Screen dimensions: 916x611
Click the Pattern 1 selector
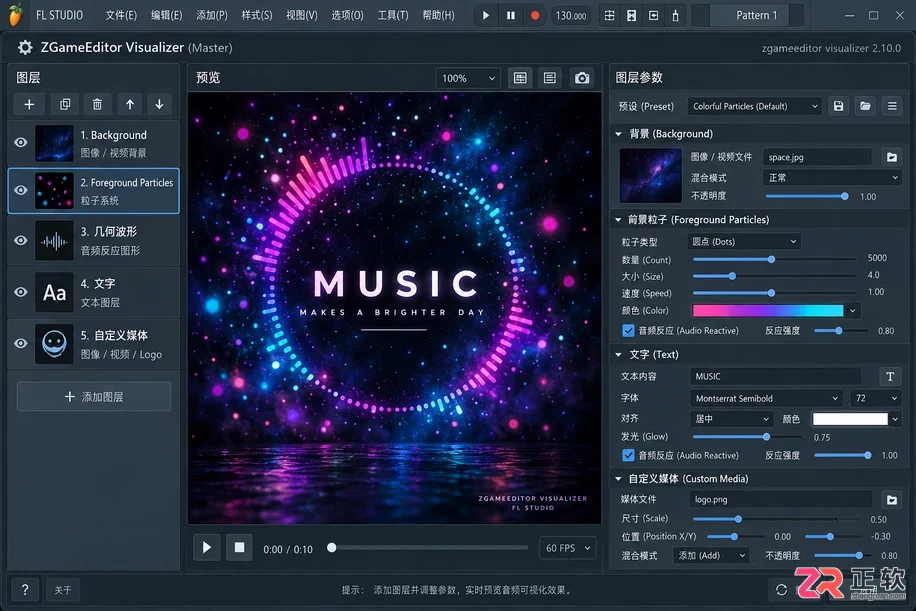click(757, 16)
